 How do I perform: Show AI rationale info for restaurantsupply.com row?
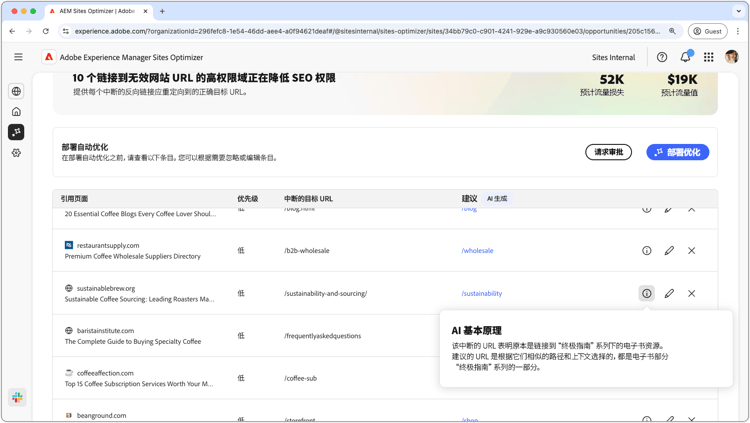point(647,251)
